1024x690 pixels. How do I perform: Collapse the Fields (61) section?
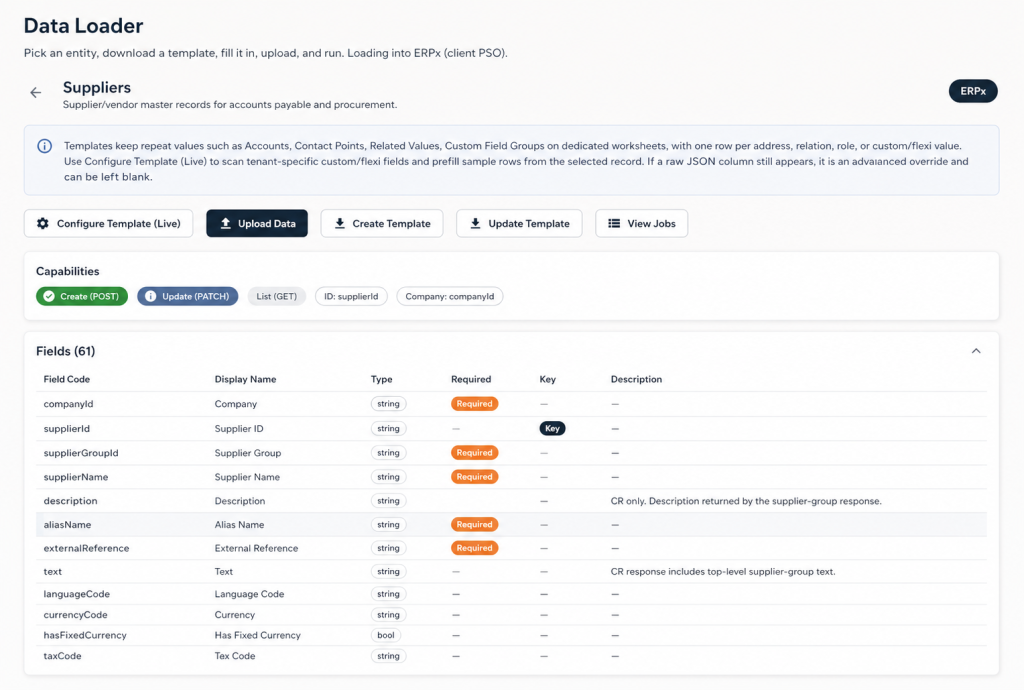pos(976,351)
